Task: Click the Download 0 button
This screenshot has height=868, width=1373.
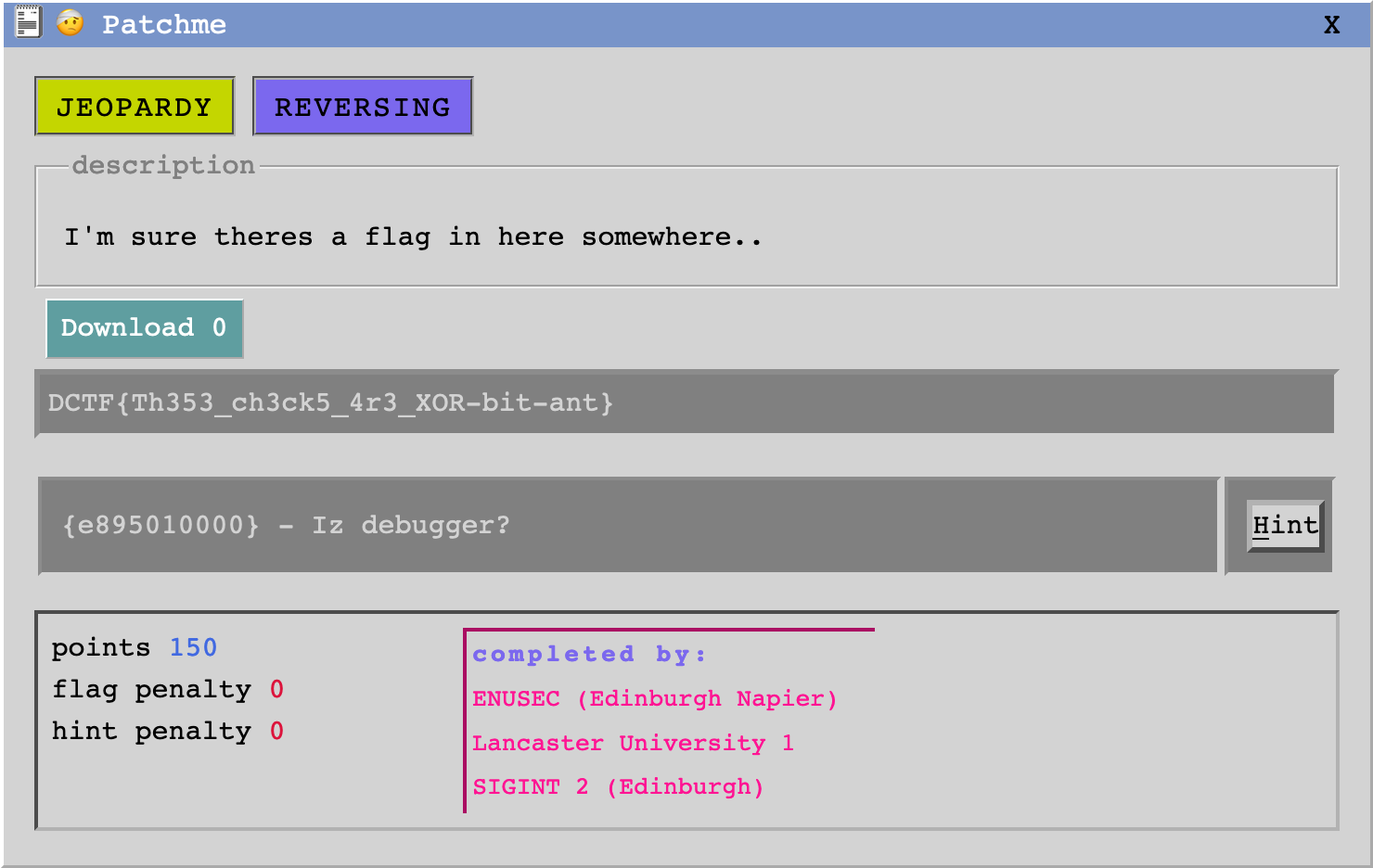Action: pos(144,328)
